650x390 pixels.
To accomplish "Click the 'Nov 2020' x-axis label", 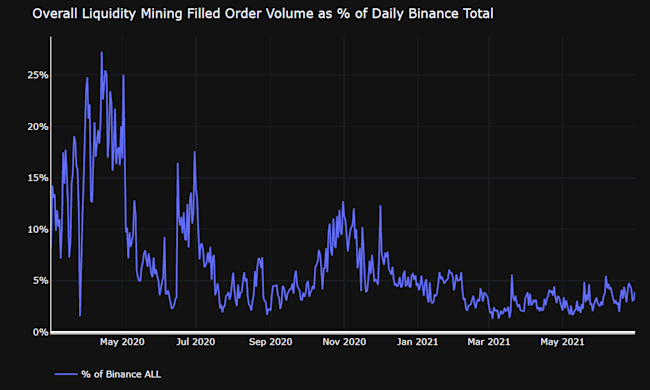I will pyautogui.click(x=344, y=342).
